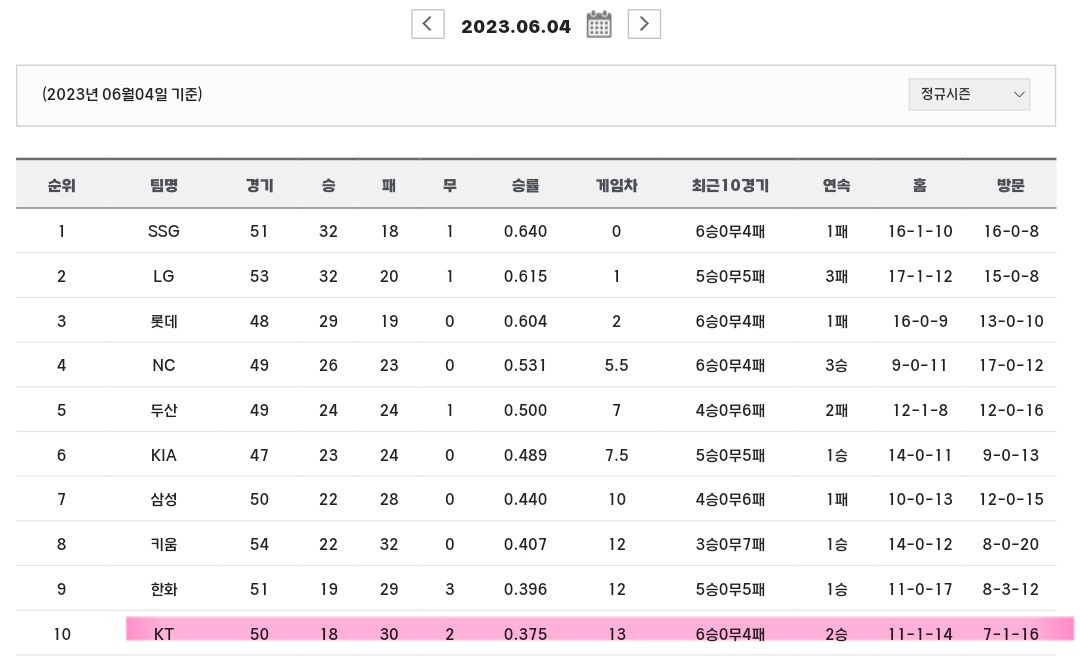Click 롯데's win rate 0.604
Image resolution: width=1080 pixels, height=656 pixels.
point(526,321)
